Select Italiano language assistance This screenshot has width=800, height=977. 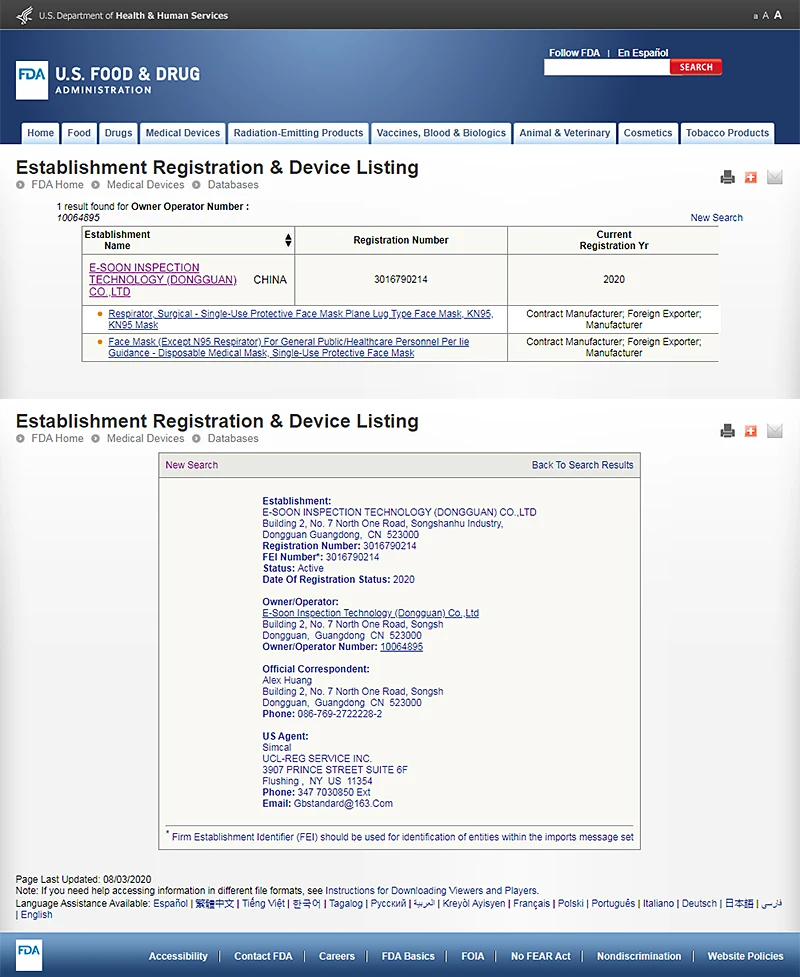[x=659, y=903]
